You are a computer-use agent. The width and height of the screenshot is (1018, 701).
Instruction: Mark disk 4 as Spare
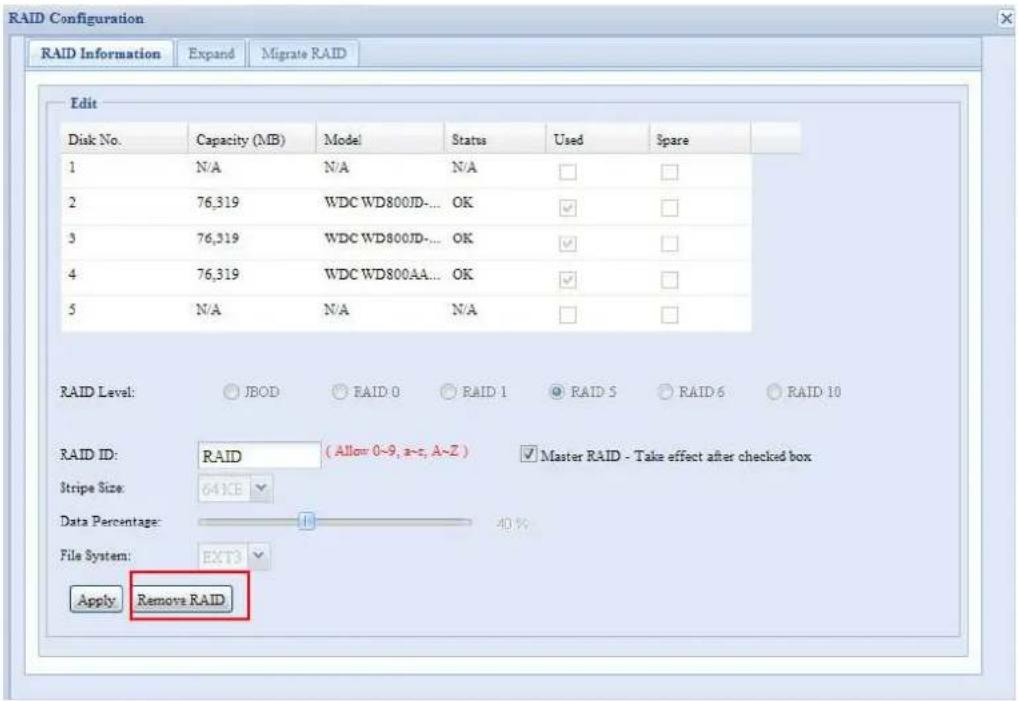[x=669, y=280]
